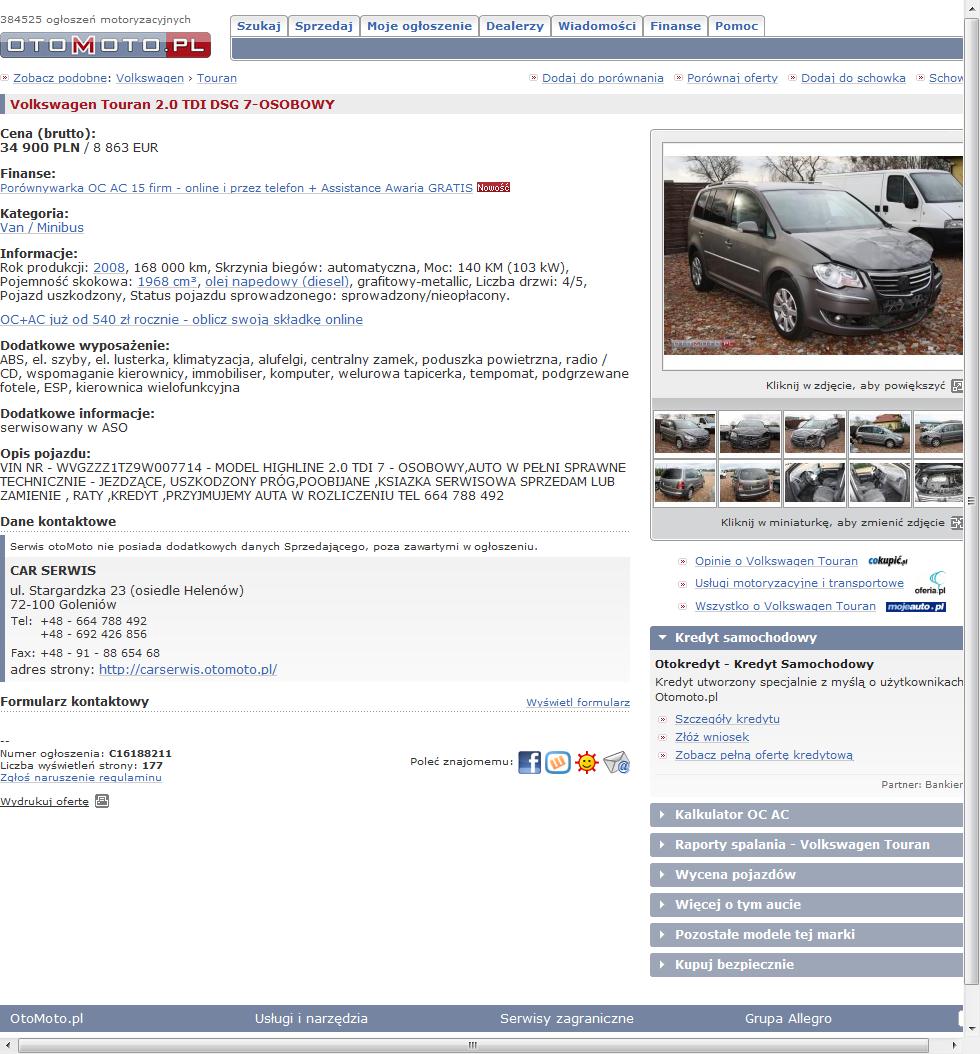Screen dimensions: 980x1054
Task: Share listing on Facebook icon
Action: pos(530,762)
